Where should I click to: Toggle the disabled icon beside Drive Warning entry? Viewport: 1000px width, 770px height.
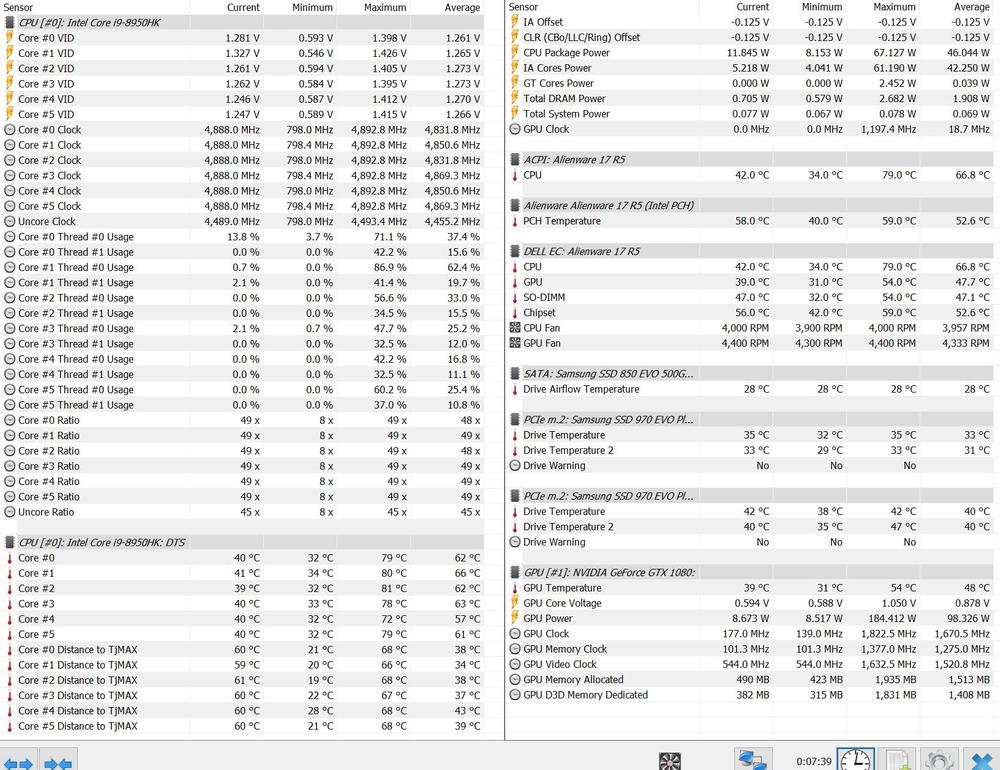[516, 466]
